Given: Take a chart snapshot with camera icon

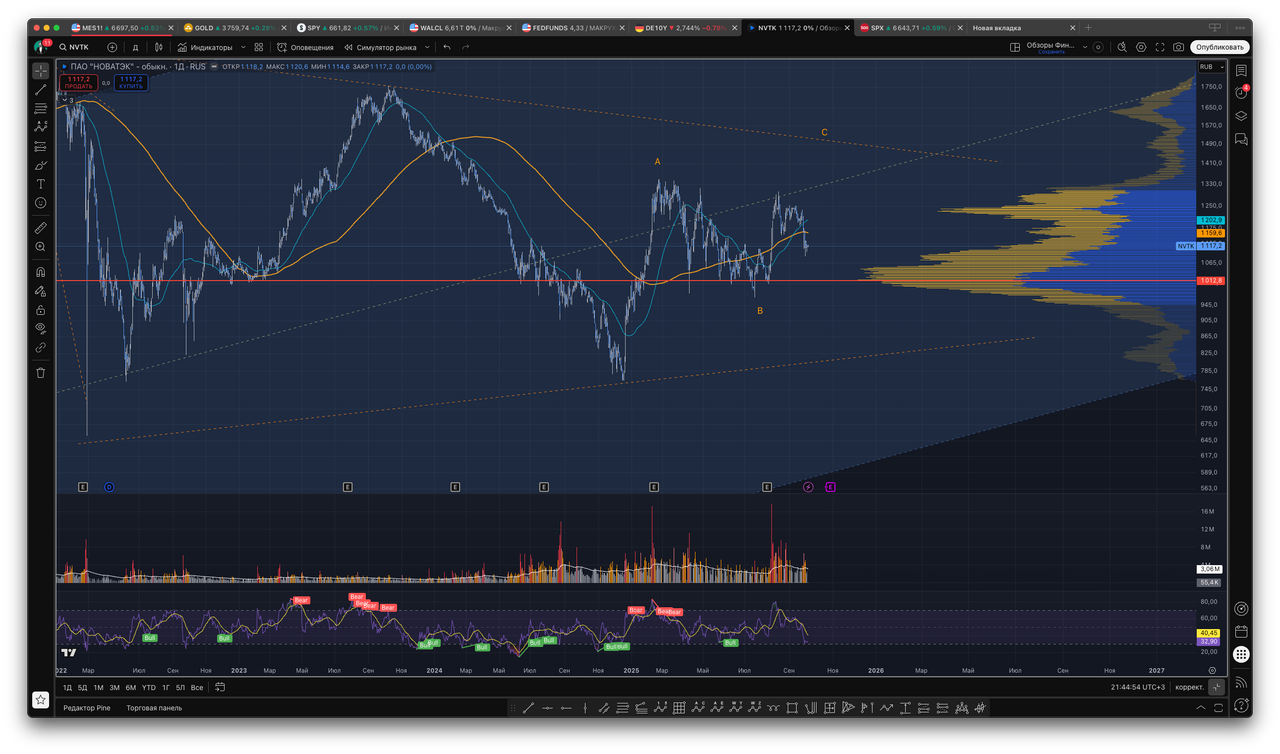Looking at the screenshot, I should 1179,47.
